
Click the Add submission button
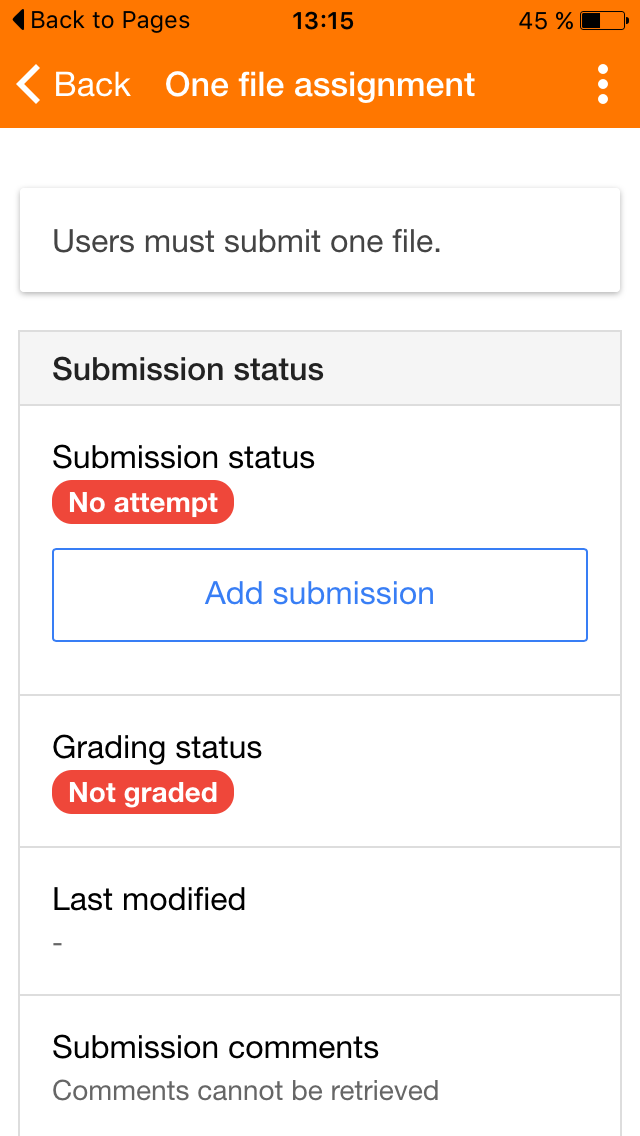tap(320, 594)
